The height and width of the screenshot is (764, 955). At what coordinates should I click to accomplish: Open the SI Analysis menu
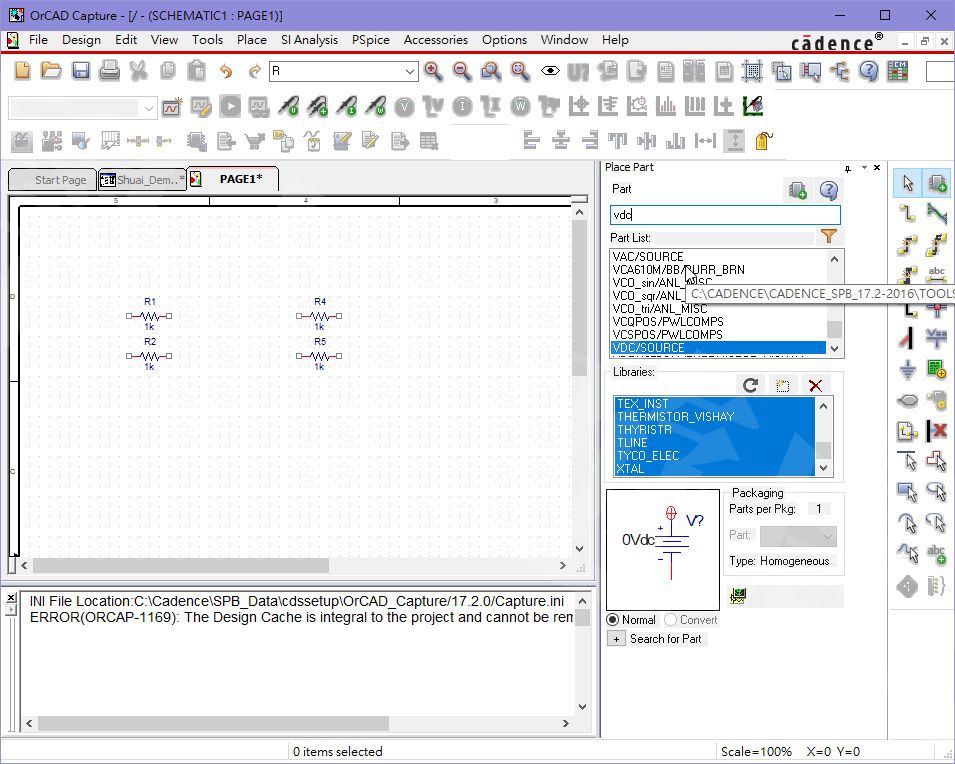309,40
